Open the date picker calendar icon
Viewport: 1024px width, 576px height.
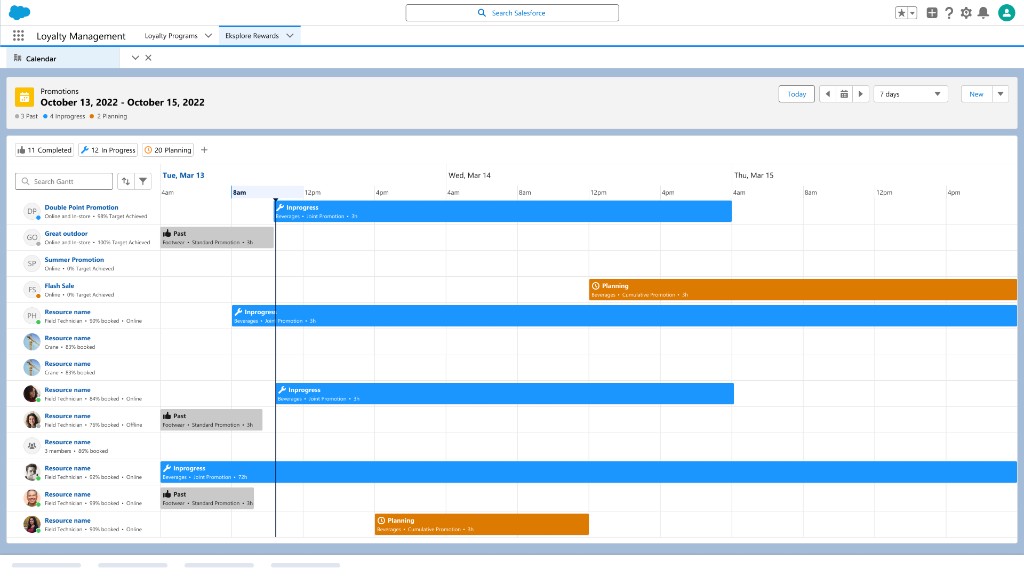(x=844, y=94)
